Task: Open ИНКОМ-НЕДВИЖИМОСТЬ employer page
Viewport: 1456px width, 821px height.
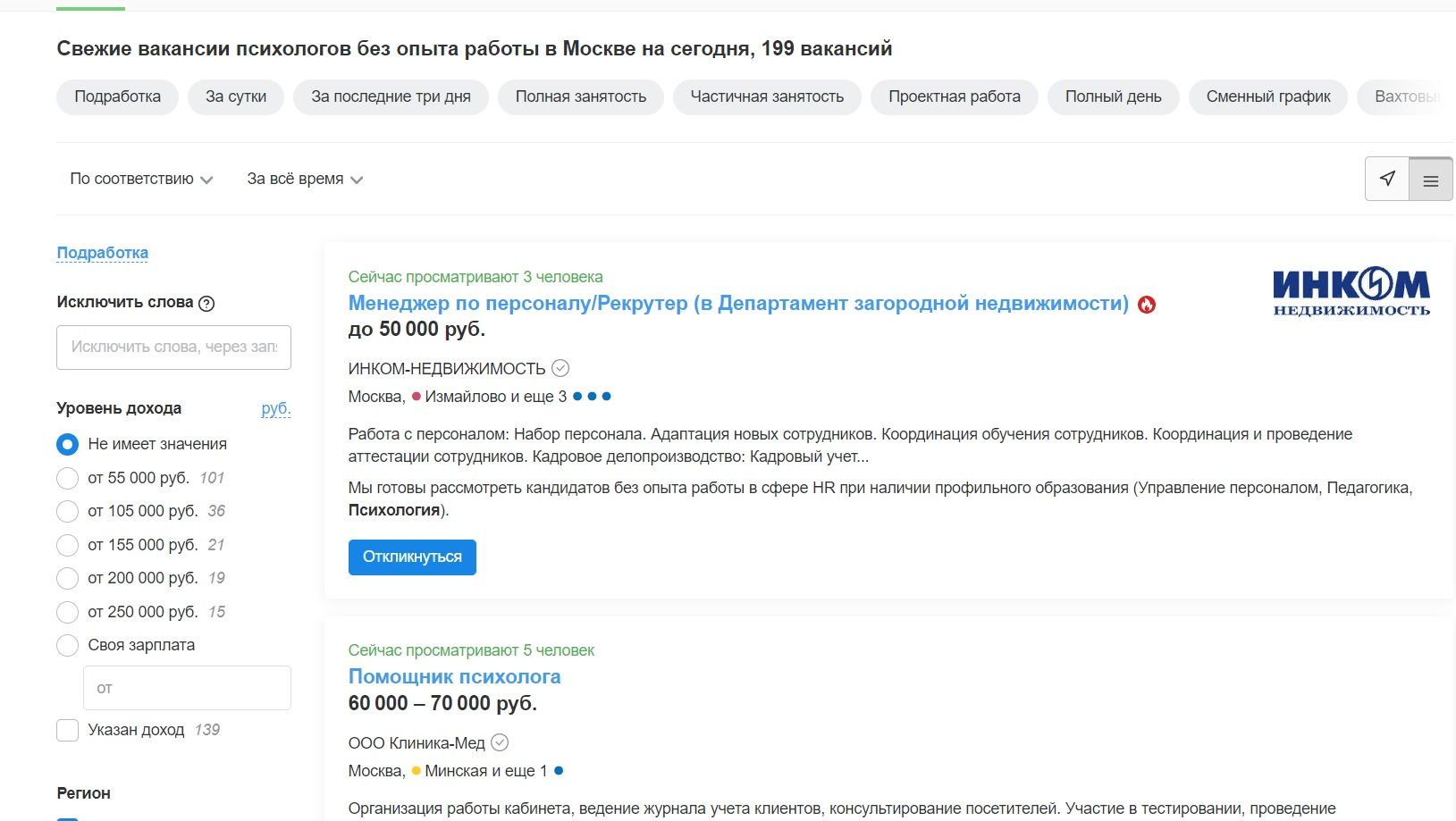Action: click(x=447, y=369)
